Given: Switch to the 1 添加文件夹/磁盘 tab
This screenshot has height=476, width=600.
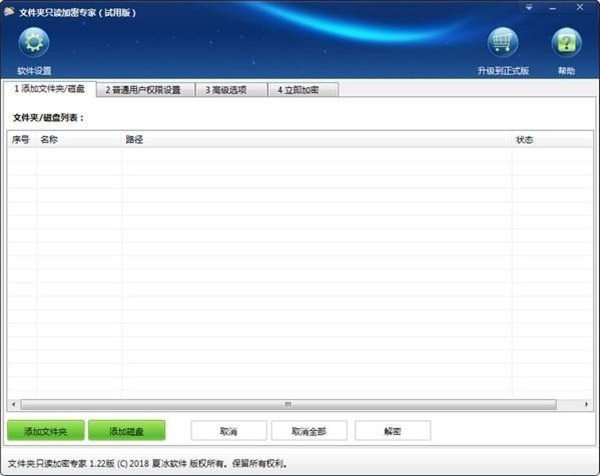Looking at the screenshot, I should point(49,89).
